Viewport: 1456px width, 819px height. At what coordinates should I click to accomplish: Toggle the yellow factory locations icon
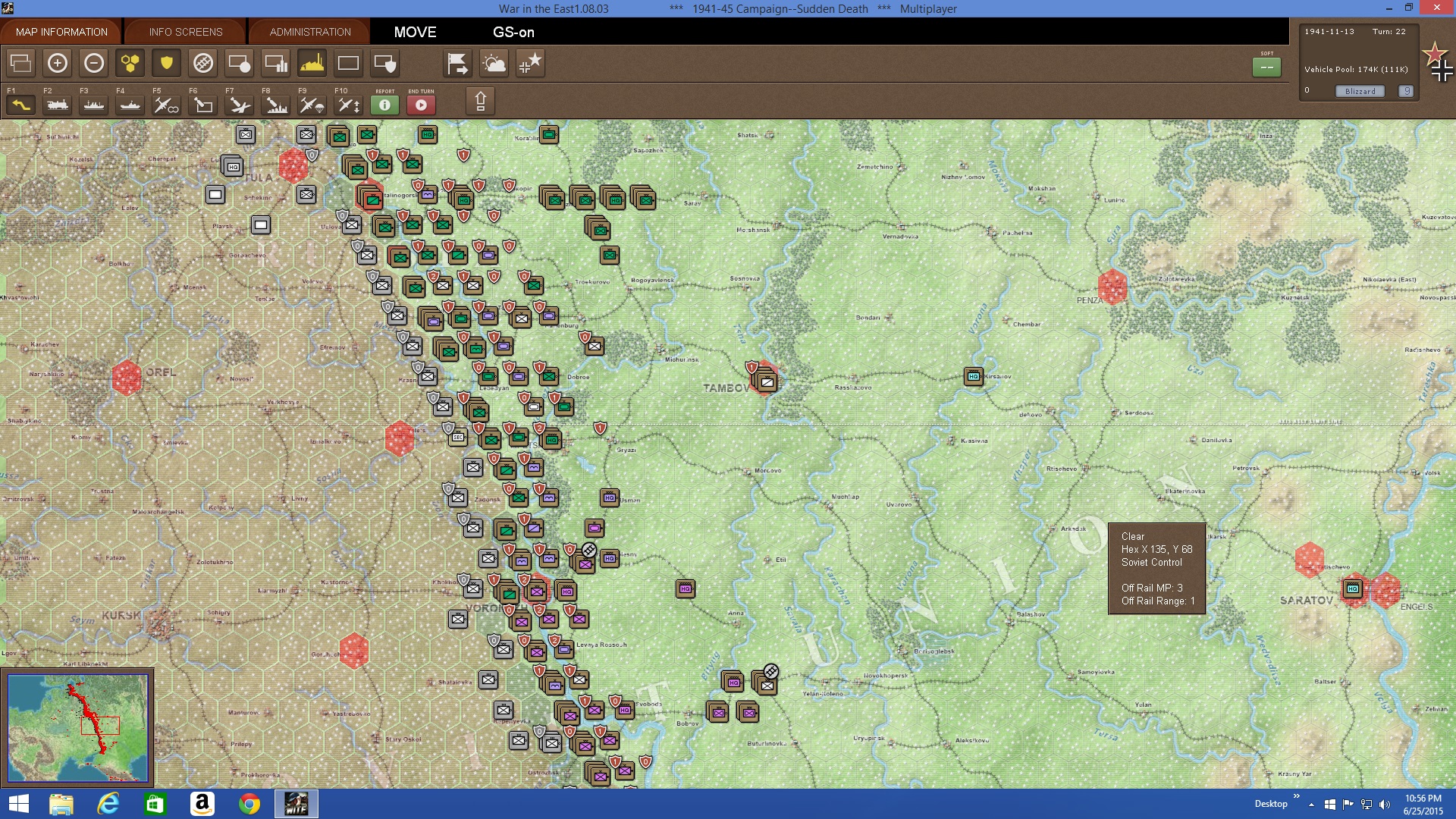point(312,63)
